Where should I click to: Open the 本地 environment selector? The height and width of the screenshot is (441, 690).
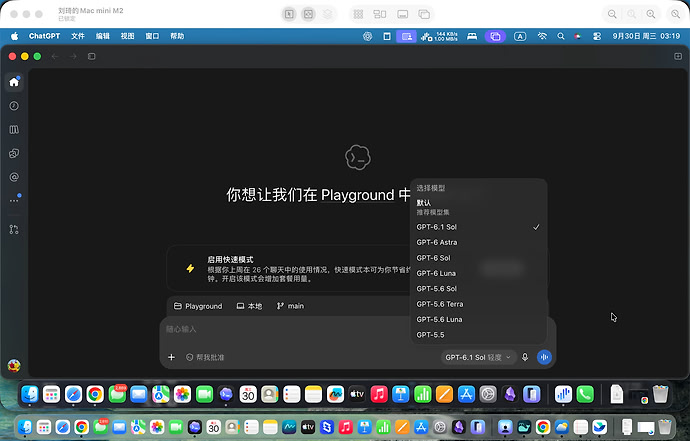249,306
